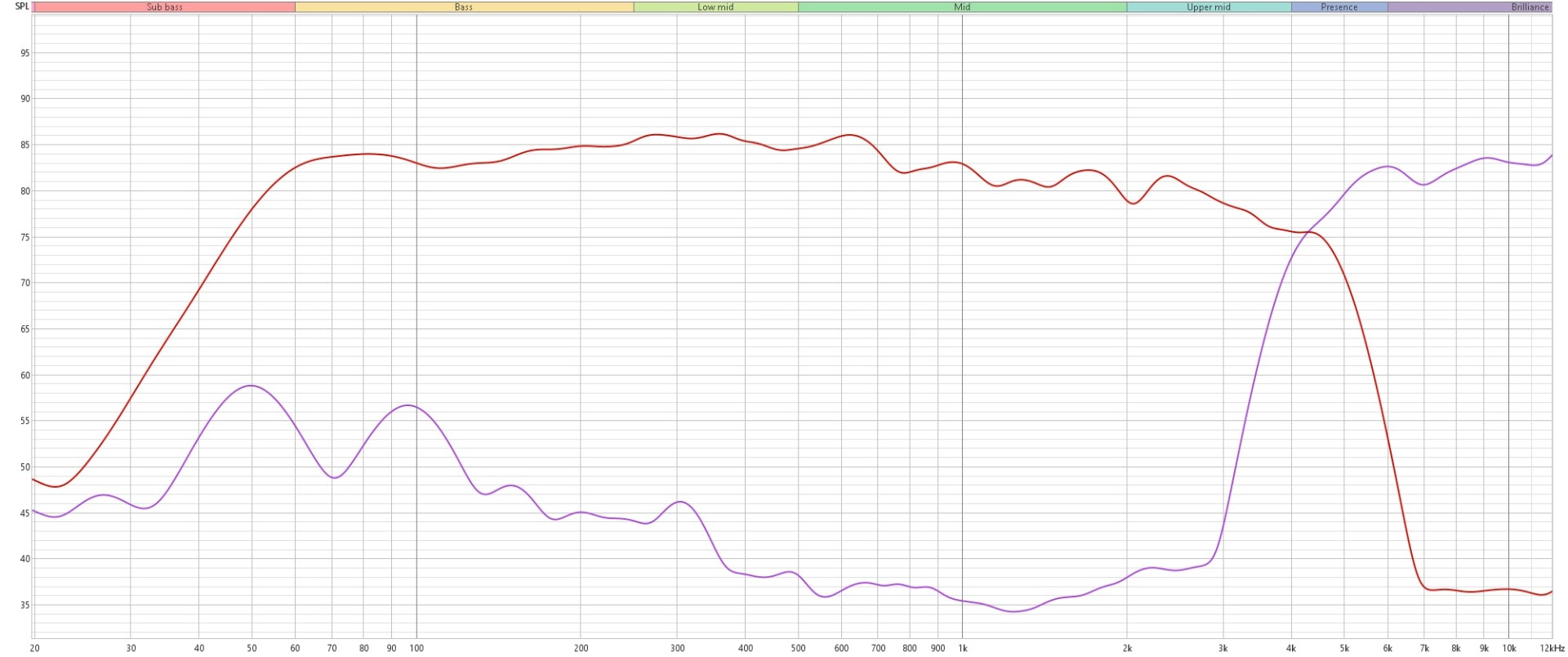Select the Bass frequency band header
Screen dimensions: 1568x657
[x=463, y=7]
